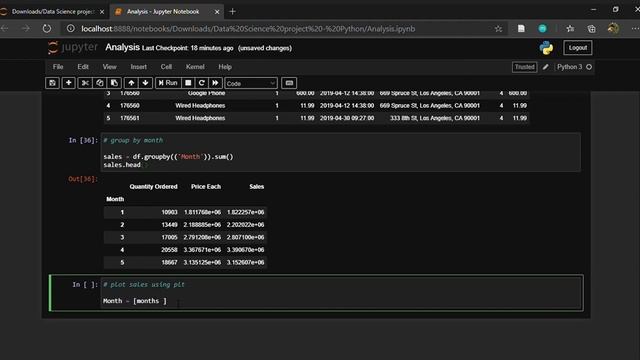The width and height of the screenshot is (640, 360).
Task: Interrupt the kernel with the stop icon
Action: pyautogui.click(x=188, y=83)
